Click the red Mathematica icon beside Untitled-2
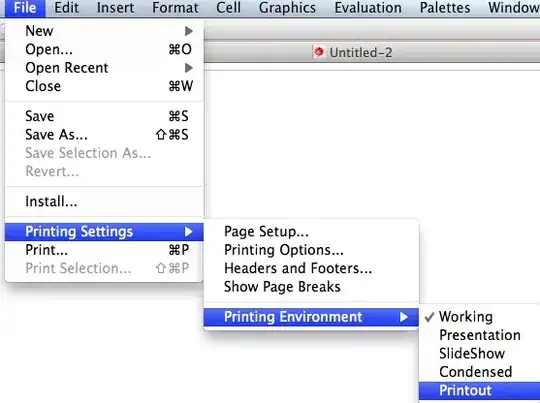Screen dimensions: 540x403 (319, 52)
